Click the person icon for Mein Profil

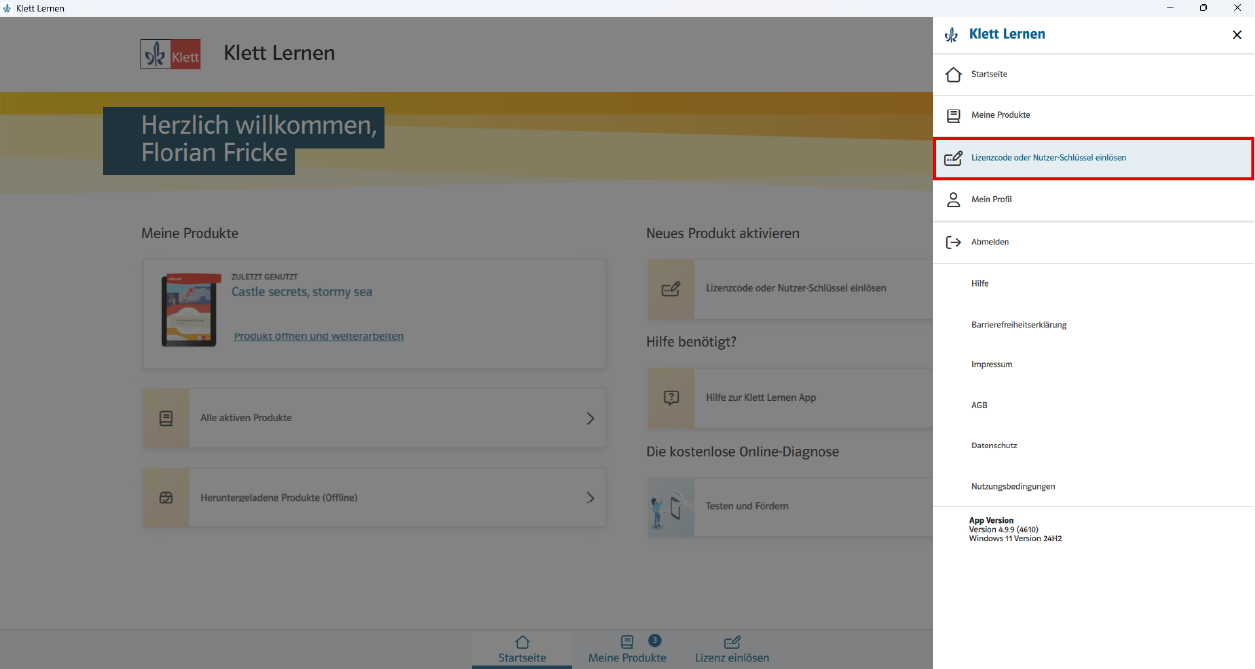pos(953,200)
